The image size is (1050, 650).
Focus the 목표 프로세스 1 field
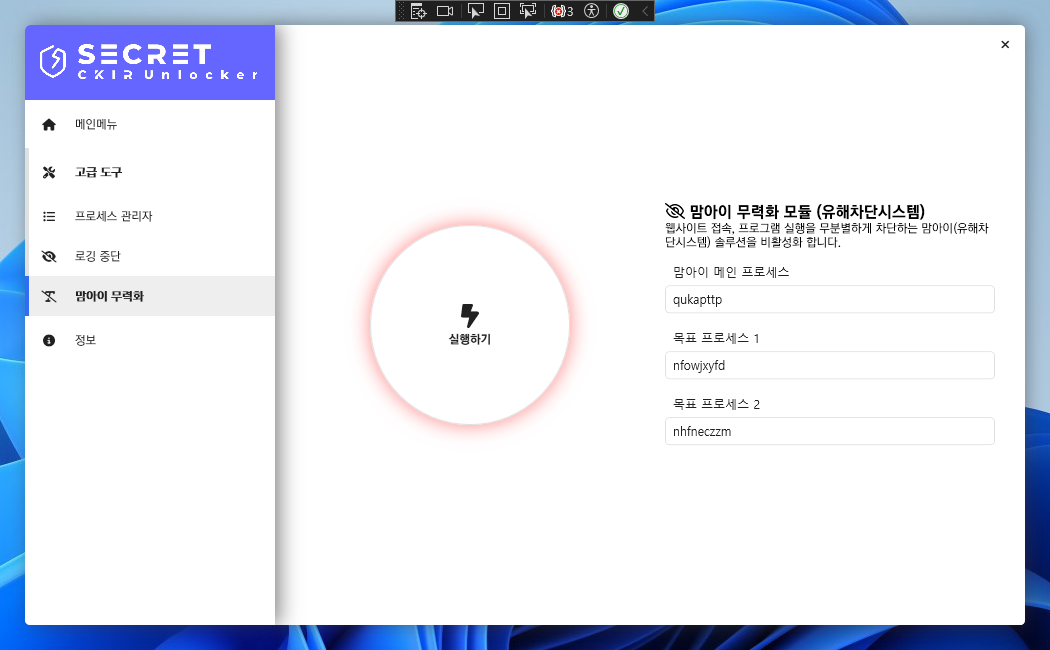pyautogui.click(x=830, y=365)
